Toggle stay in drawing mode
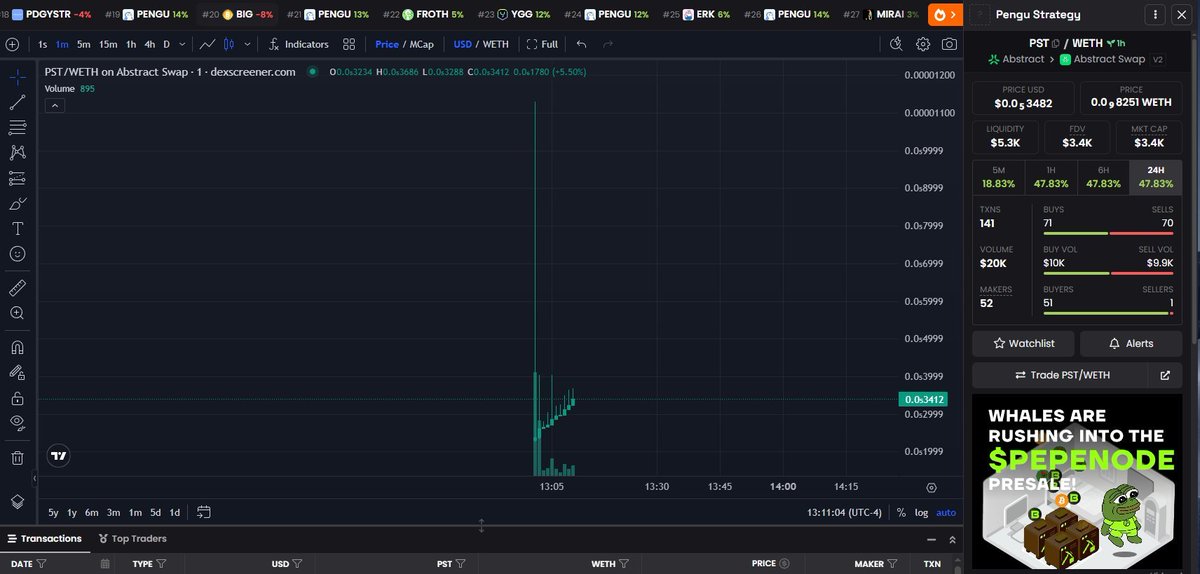 17,372
